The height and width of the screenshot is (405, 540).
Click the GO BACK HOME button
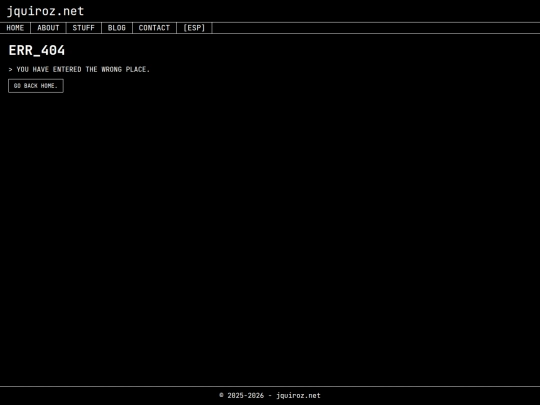(x=36, y=86)
